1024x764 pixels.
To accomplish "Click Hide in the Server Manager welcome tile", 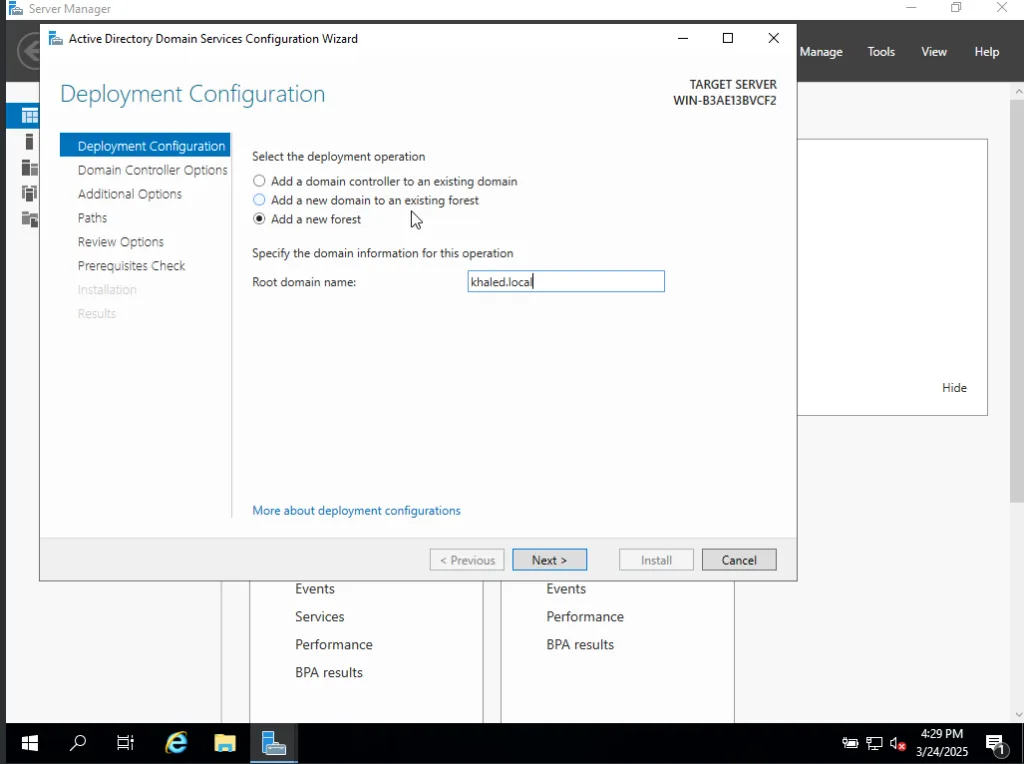I will coord(954,388).
